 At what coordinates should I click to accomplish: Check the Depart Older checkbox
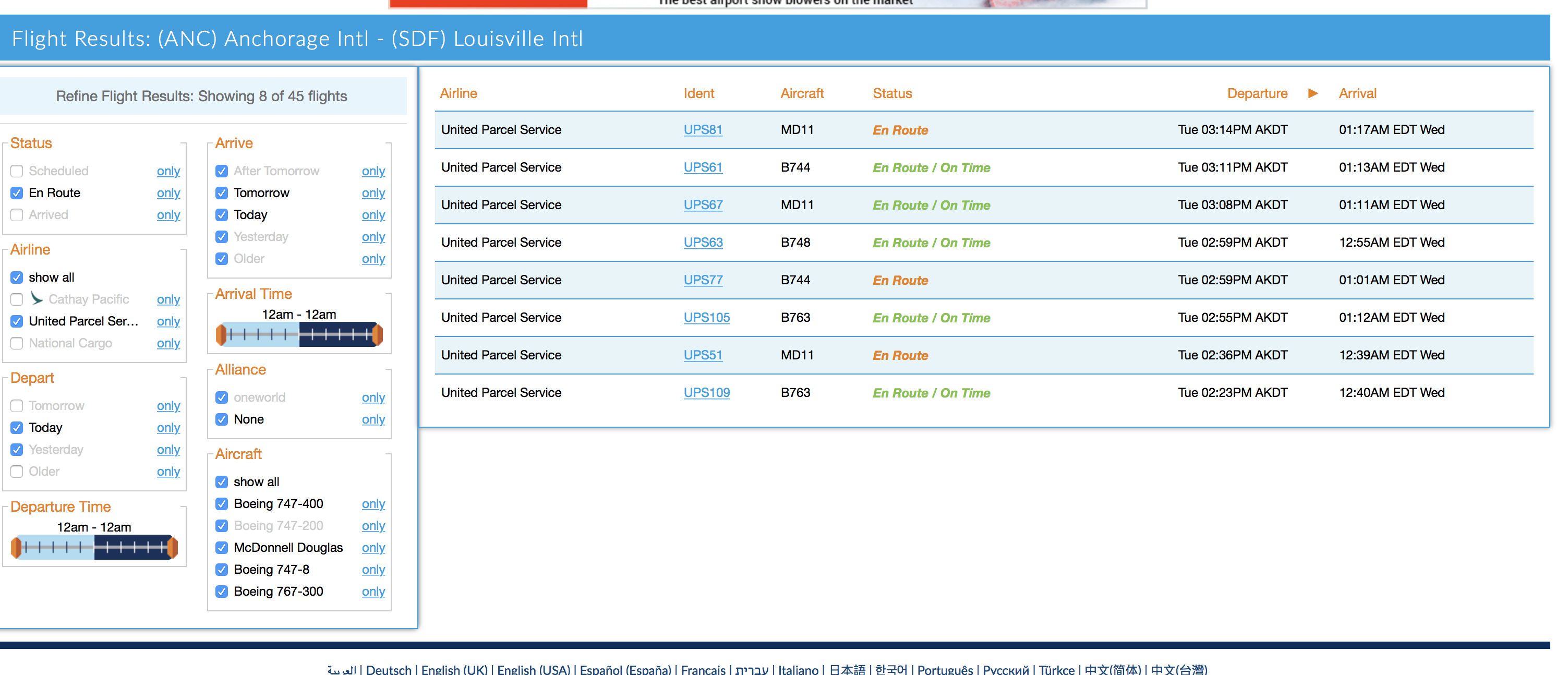pyautogui.click(x=17, y=472)
